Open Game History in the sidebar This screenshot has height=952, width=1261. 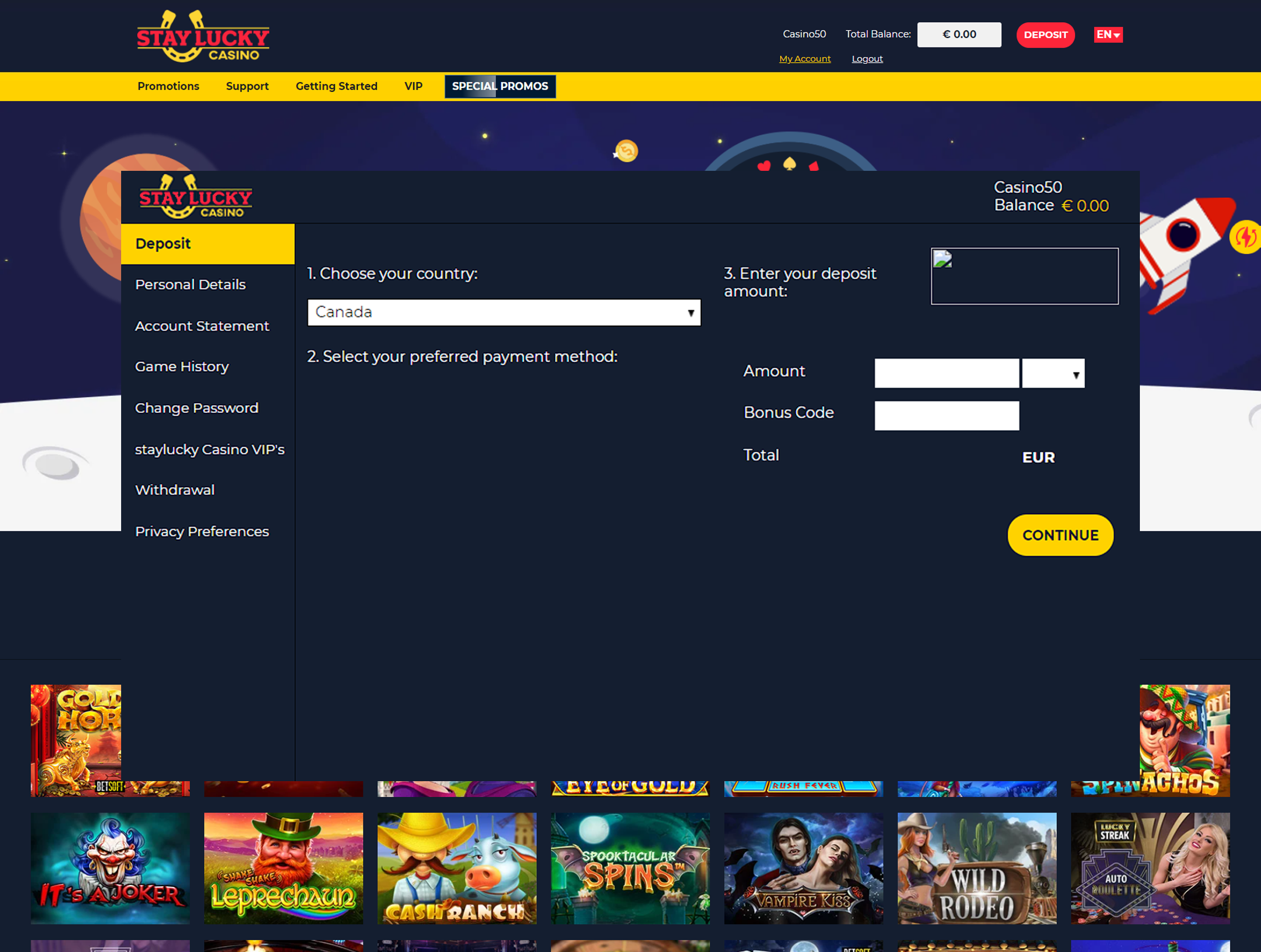click(x=182, y=367)
